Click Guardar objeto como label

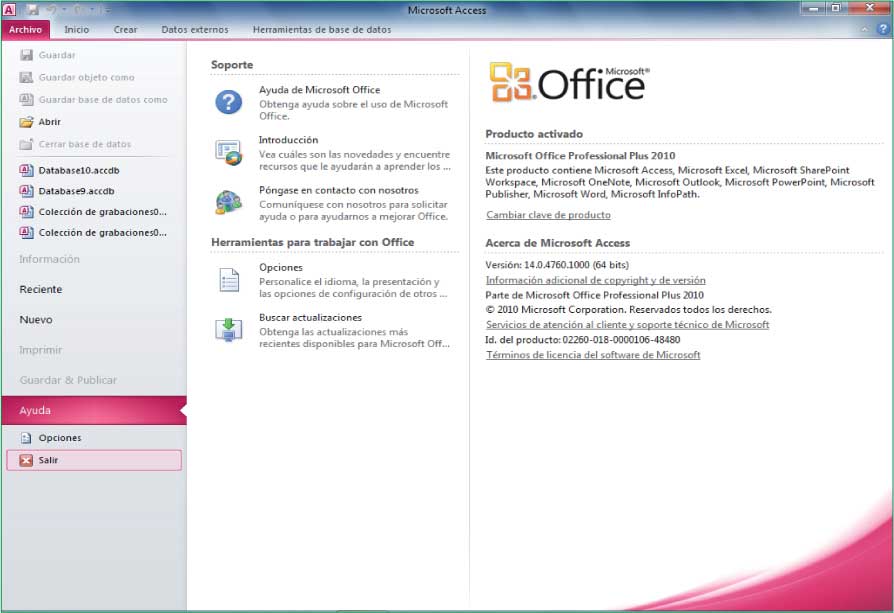pyautogui.click(x=87, y=77)
